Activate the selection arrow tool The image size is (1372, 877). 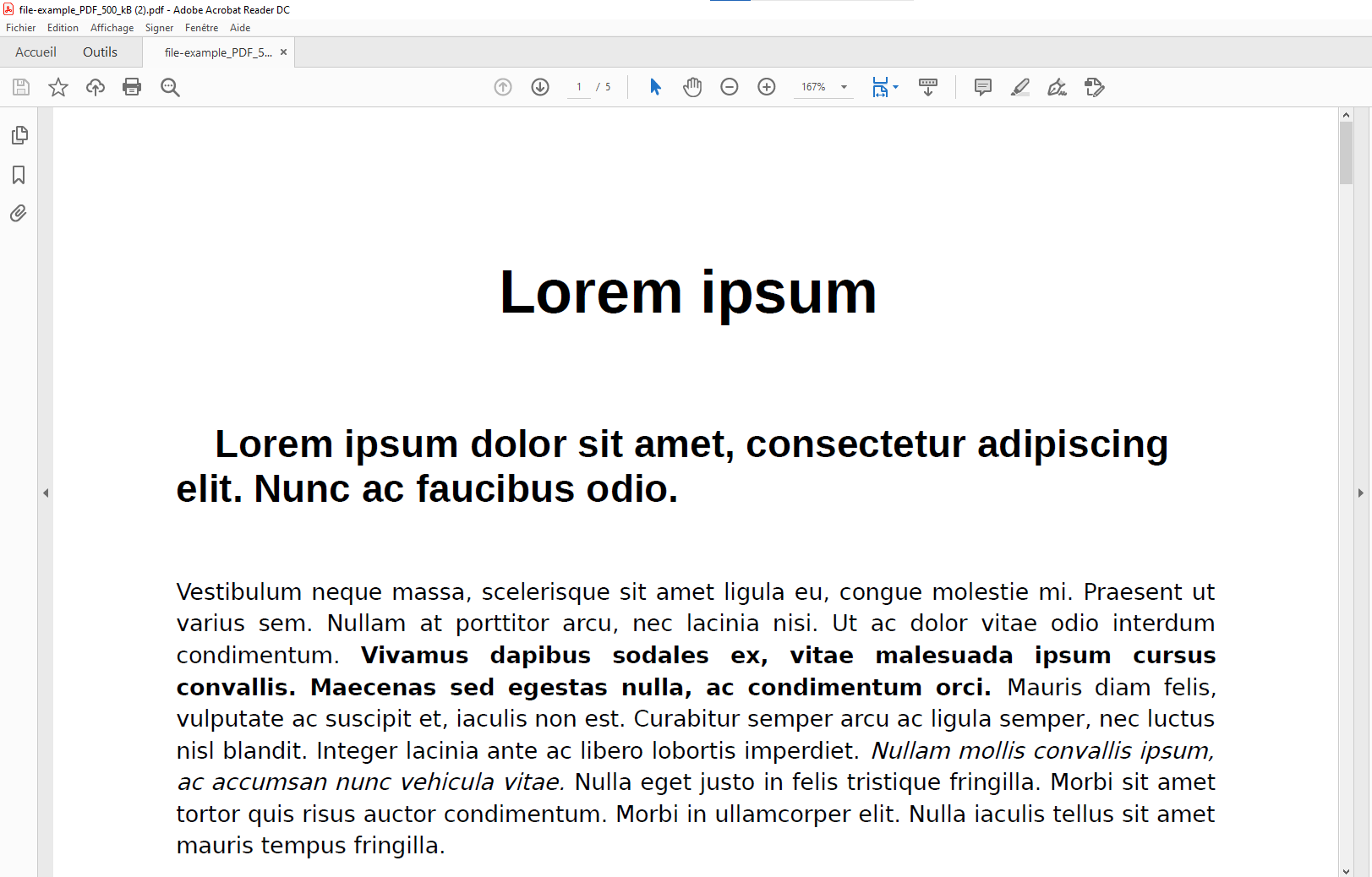(x=655, y=87)
